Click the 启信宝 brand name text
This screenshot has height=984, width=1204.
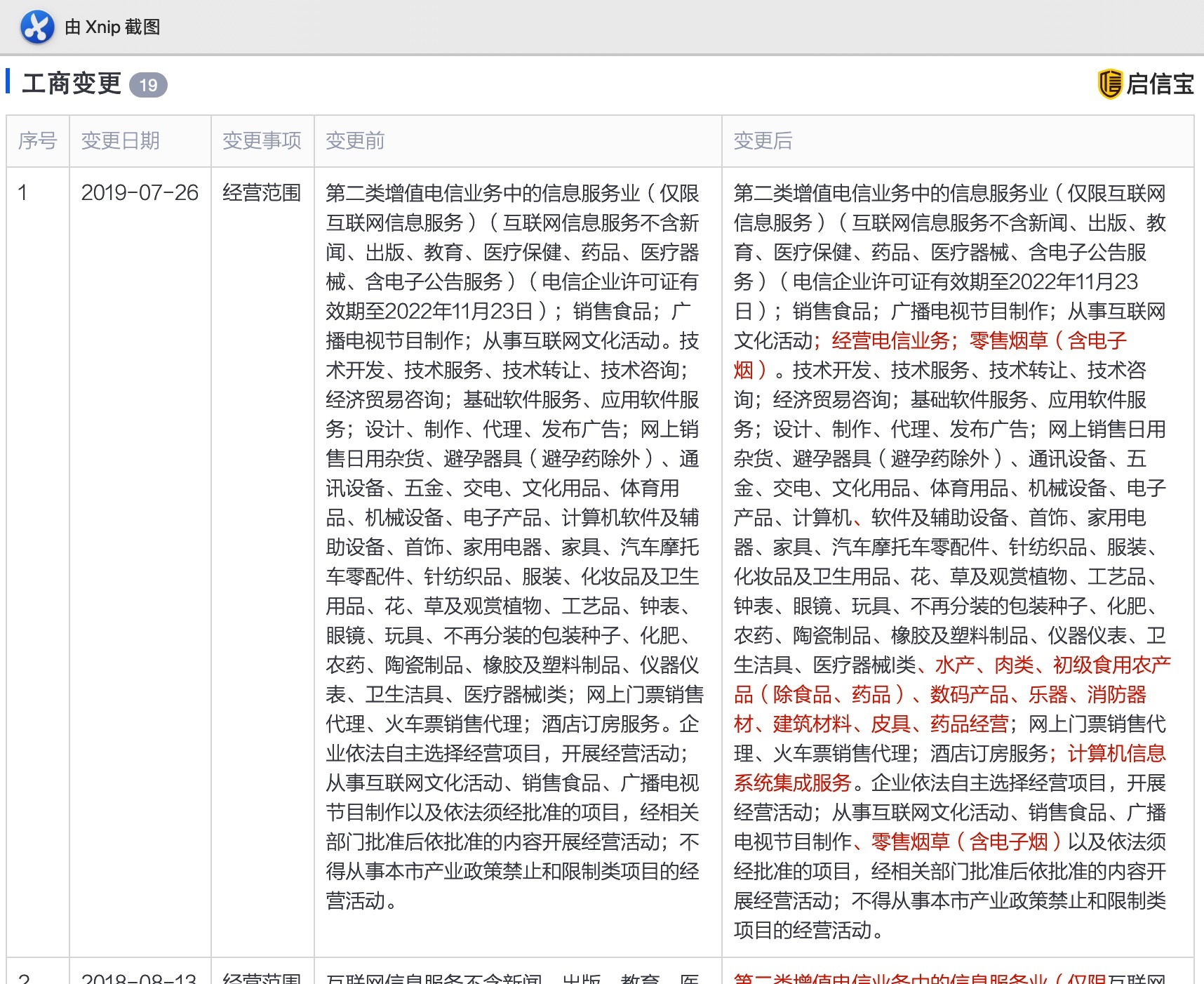pos(1160,84)
